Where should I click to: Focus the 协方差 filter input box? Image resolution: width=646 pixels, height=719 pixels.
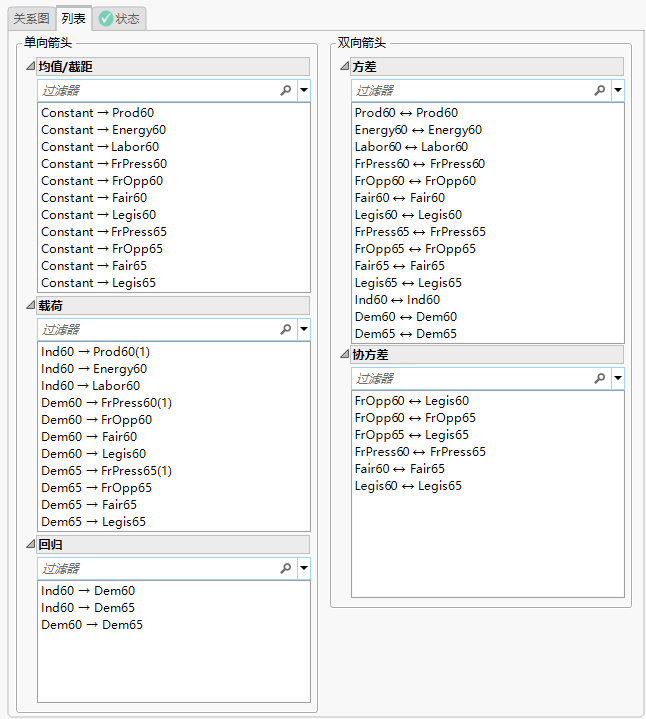coord(470,378)
